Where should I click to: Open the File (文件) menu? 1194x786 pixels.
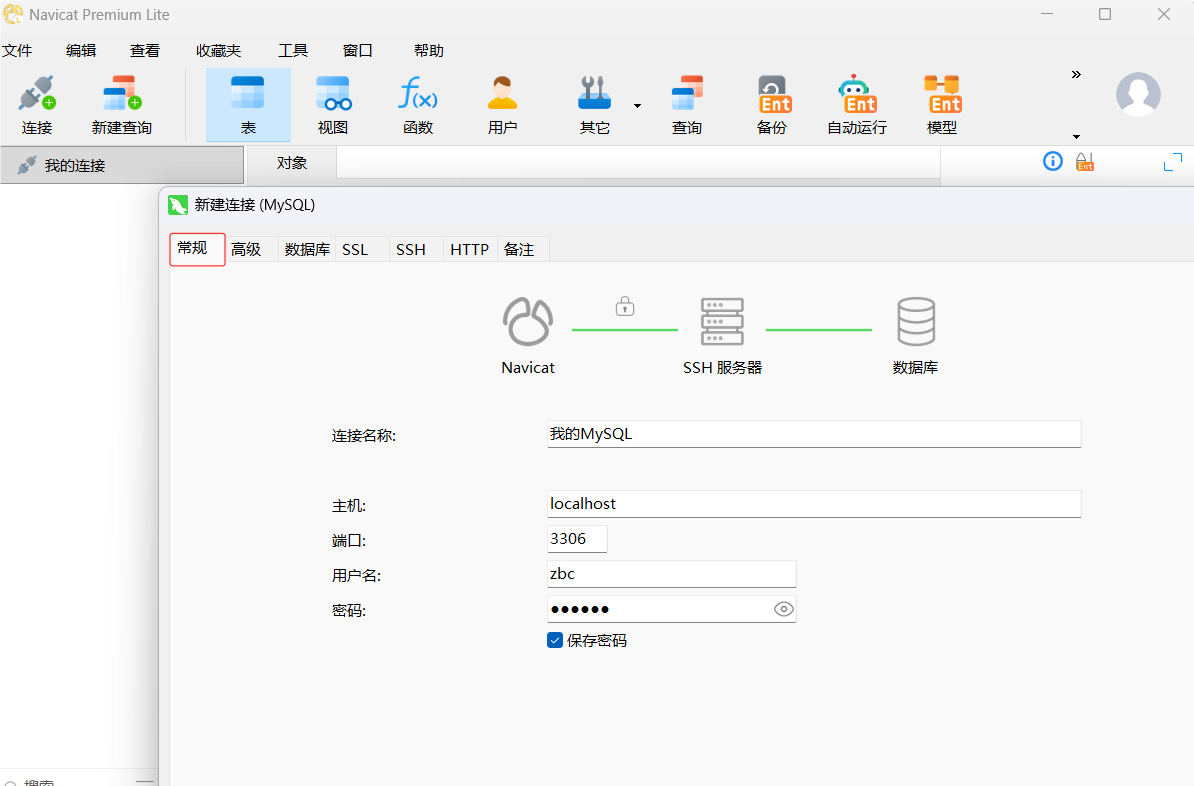pyautogui.click(x=17, y=50)
